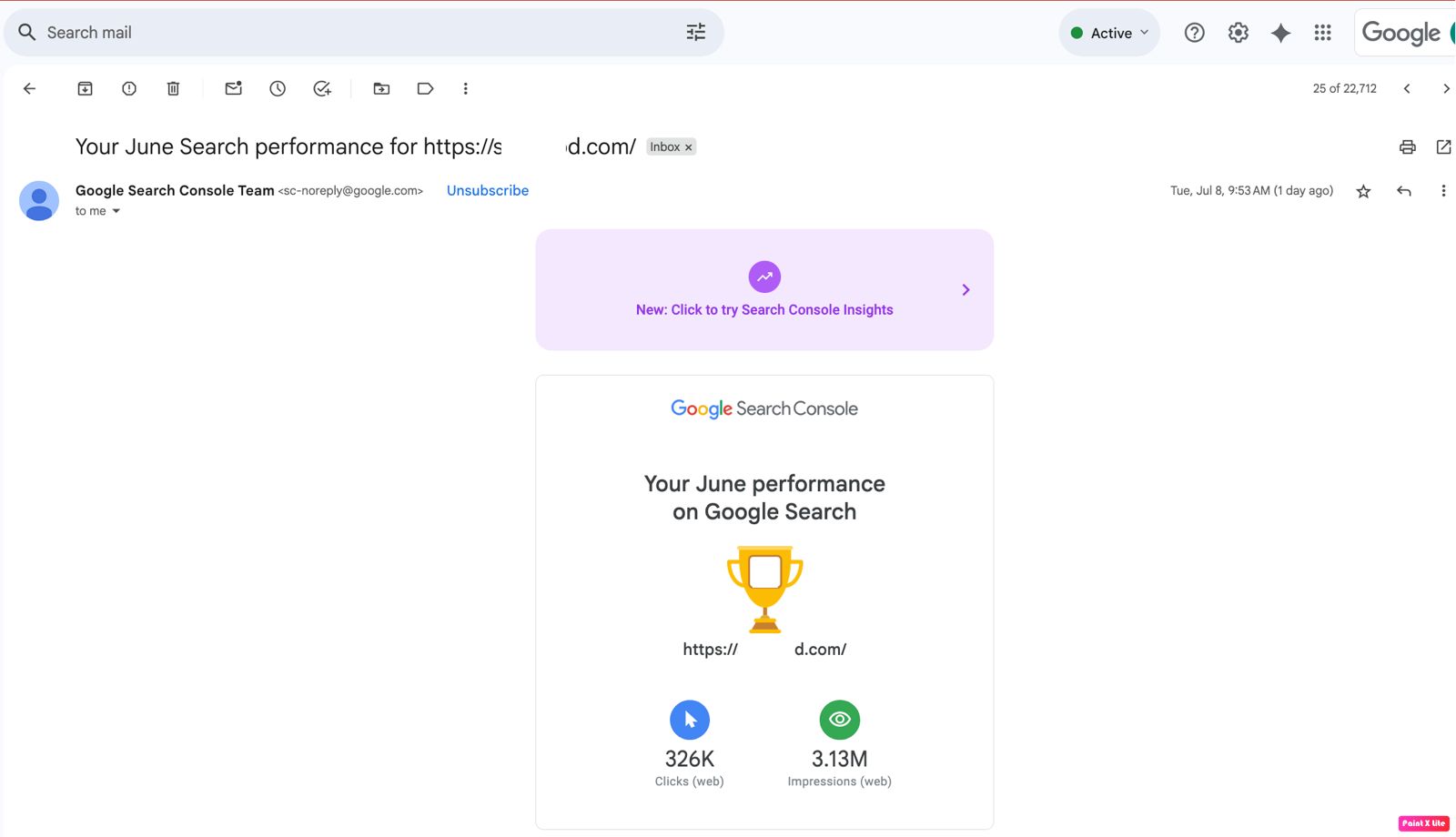
Task: Click the Paint X Lite badge
Action: pyautogui.click(x=1424, y=823)
